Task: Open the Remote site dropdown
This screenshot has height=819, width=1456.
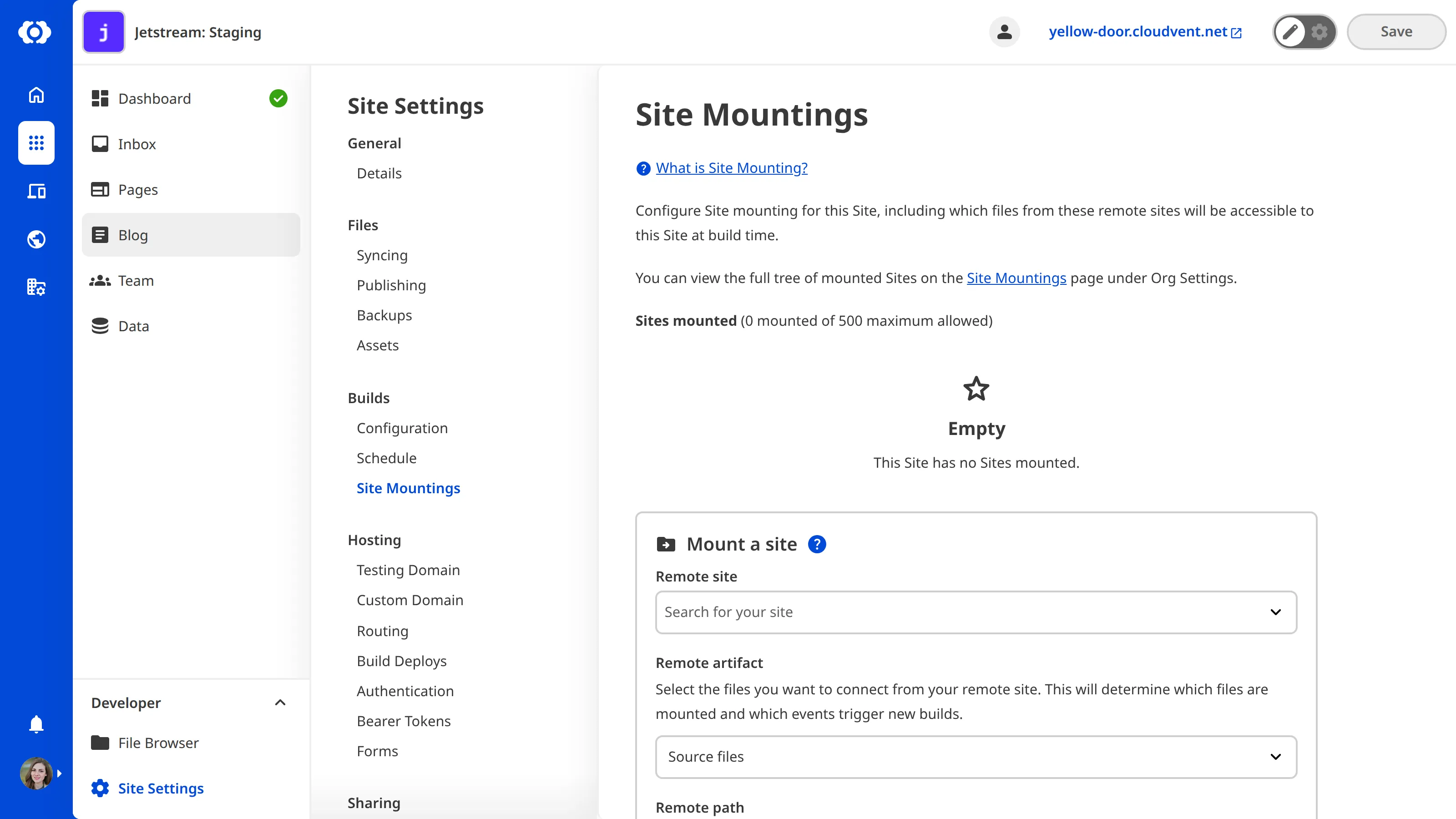Action: coord(1276,612)
